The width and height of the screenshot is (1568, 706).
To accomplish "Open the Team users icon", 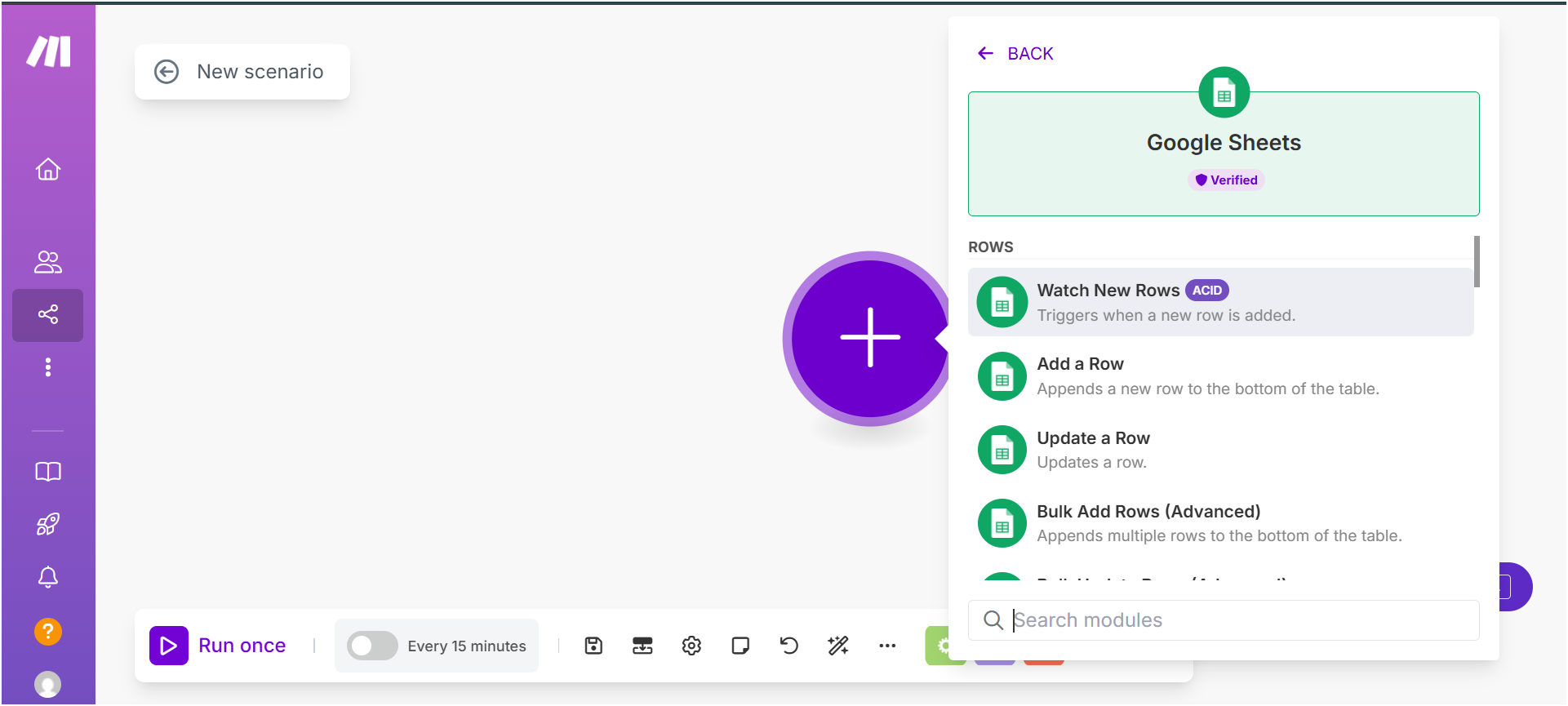I will 48,262.
